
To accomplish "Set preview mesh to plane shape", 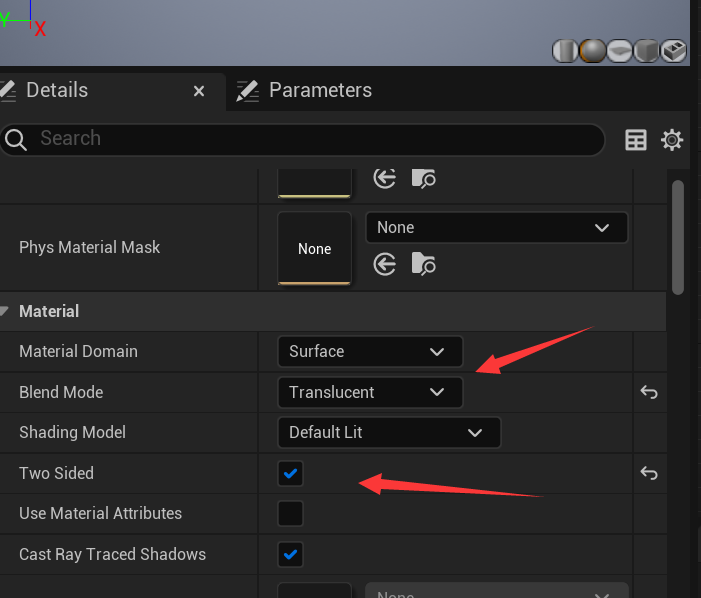I will click(x=620, y=50).
